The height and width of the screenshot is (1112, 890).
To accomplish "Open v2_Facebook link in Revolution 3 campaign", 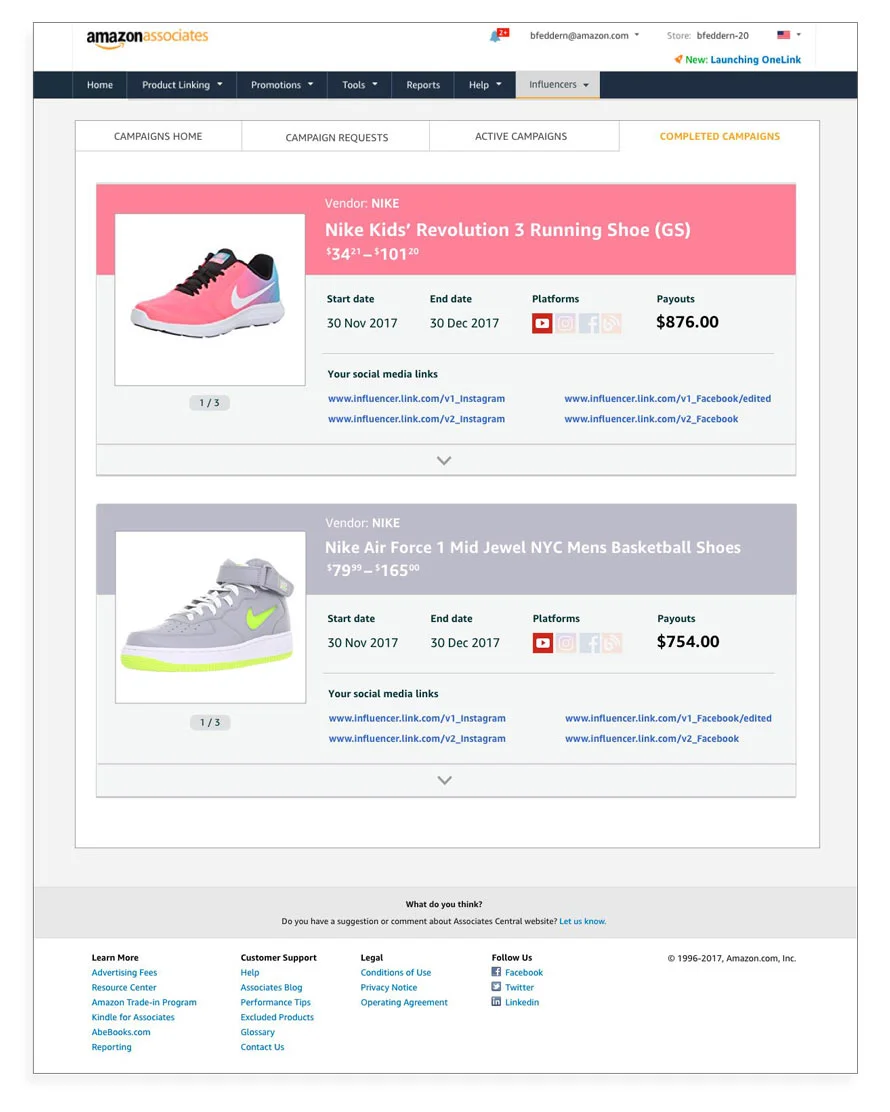I will [x=651, y=419].
